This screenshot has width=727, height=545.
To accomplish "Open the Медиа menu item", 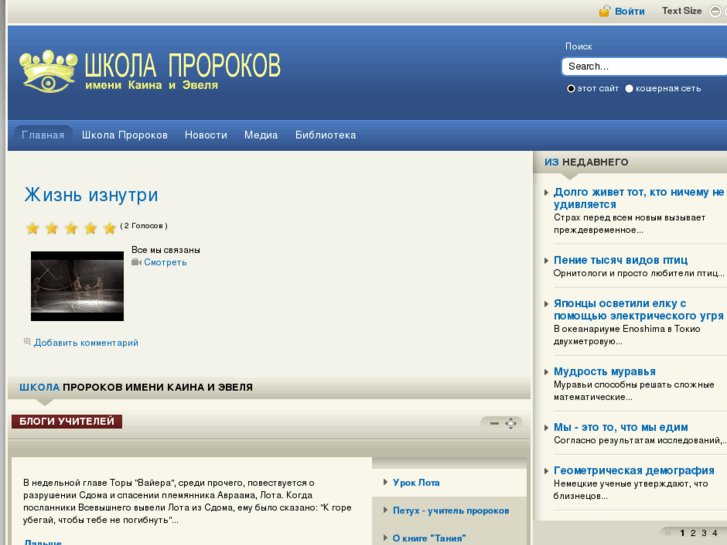I will click(x=261, y=135).
